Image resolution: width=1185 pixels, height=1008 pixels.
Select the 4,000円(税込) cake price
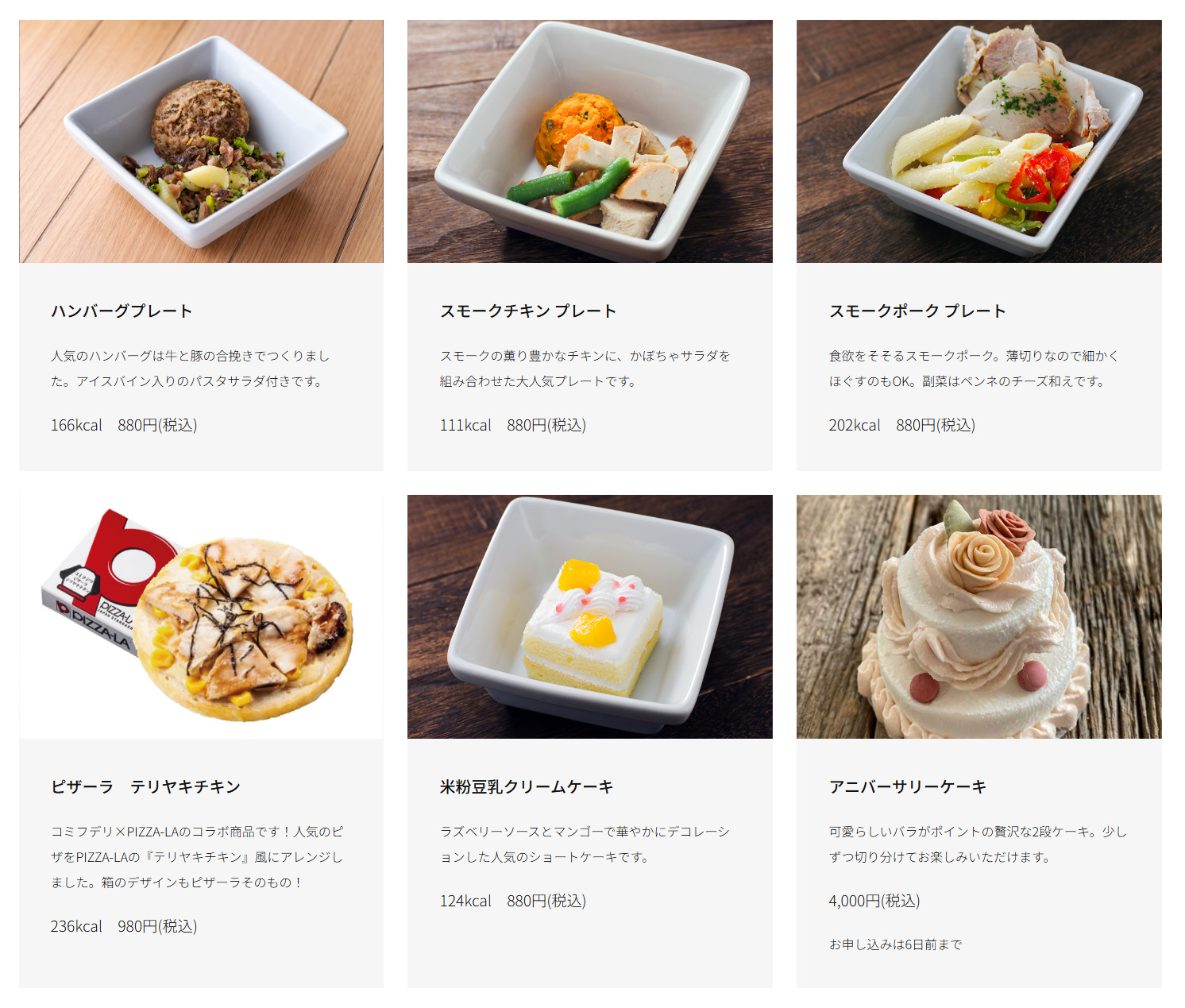click(874, 901)
